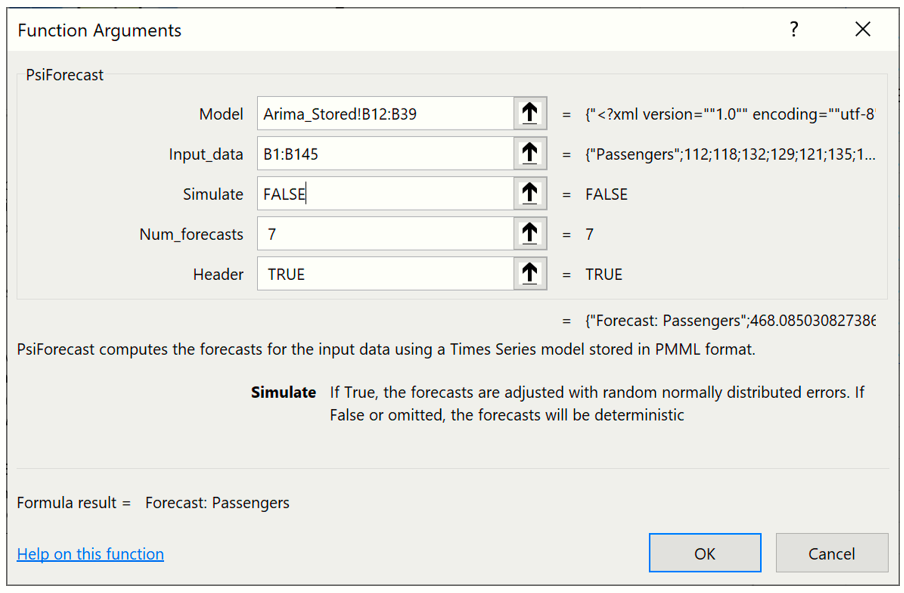Open the Help on this function link
The height and width of the screenshot is (593, 904).
[x=90, y=554]
